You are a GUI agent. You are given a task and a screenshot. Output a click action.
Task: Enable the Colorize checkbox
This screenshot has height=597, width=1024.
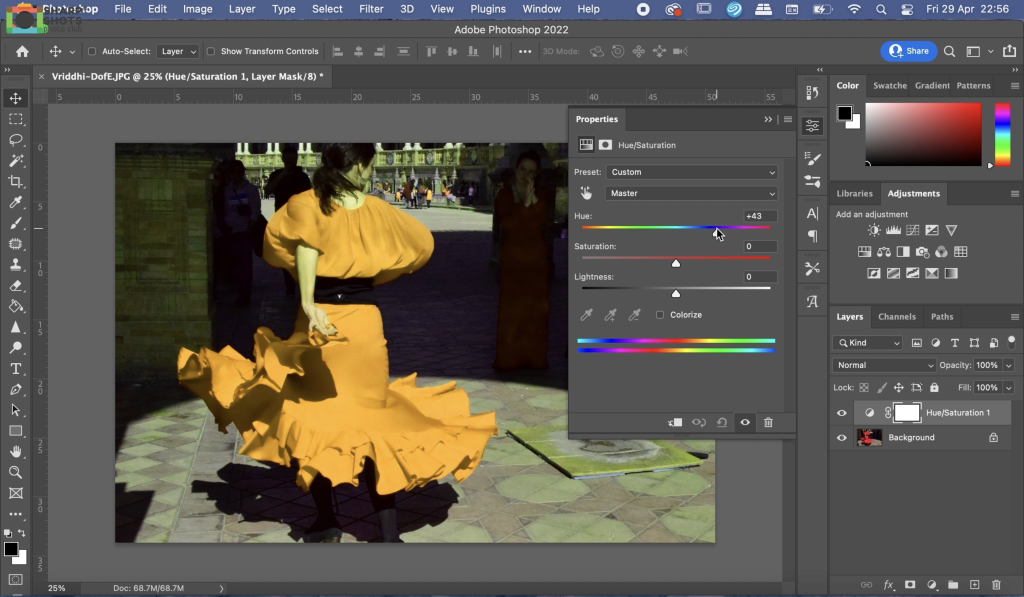(660, 315)
